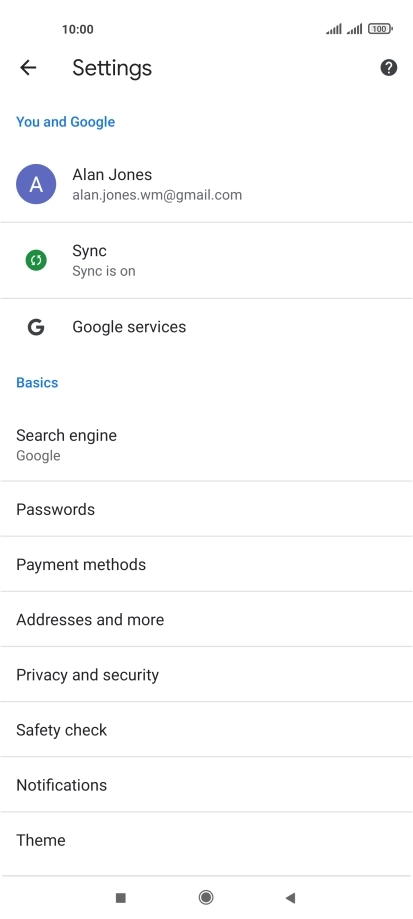Open Theme settings
413x919 pixels.
click(206, 840)
